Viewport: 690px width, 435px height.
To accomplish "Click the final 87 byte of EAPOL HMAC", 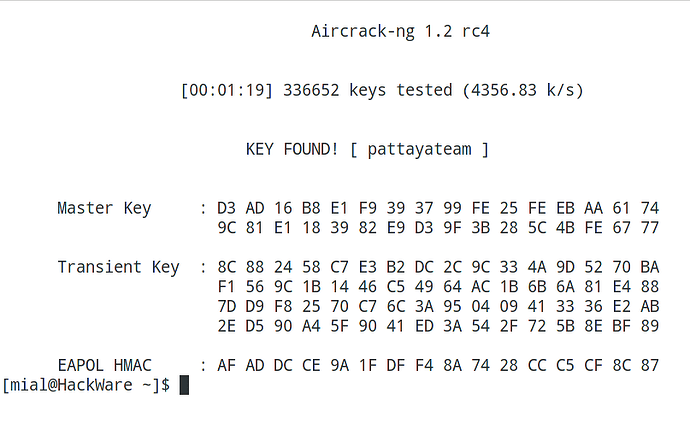I will coord(650,365).
